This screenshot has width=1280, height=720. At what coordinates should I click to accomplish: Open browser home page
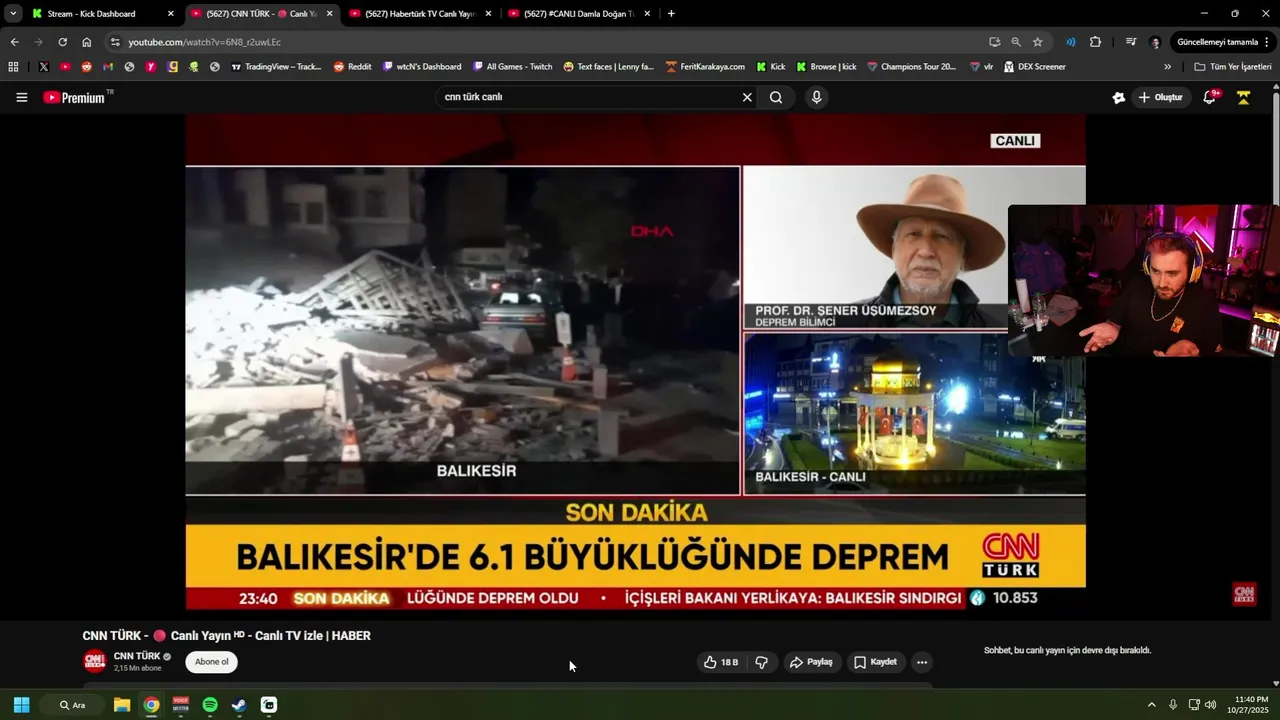tap(87, 42)
